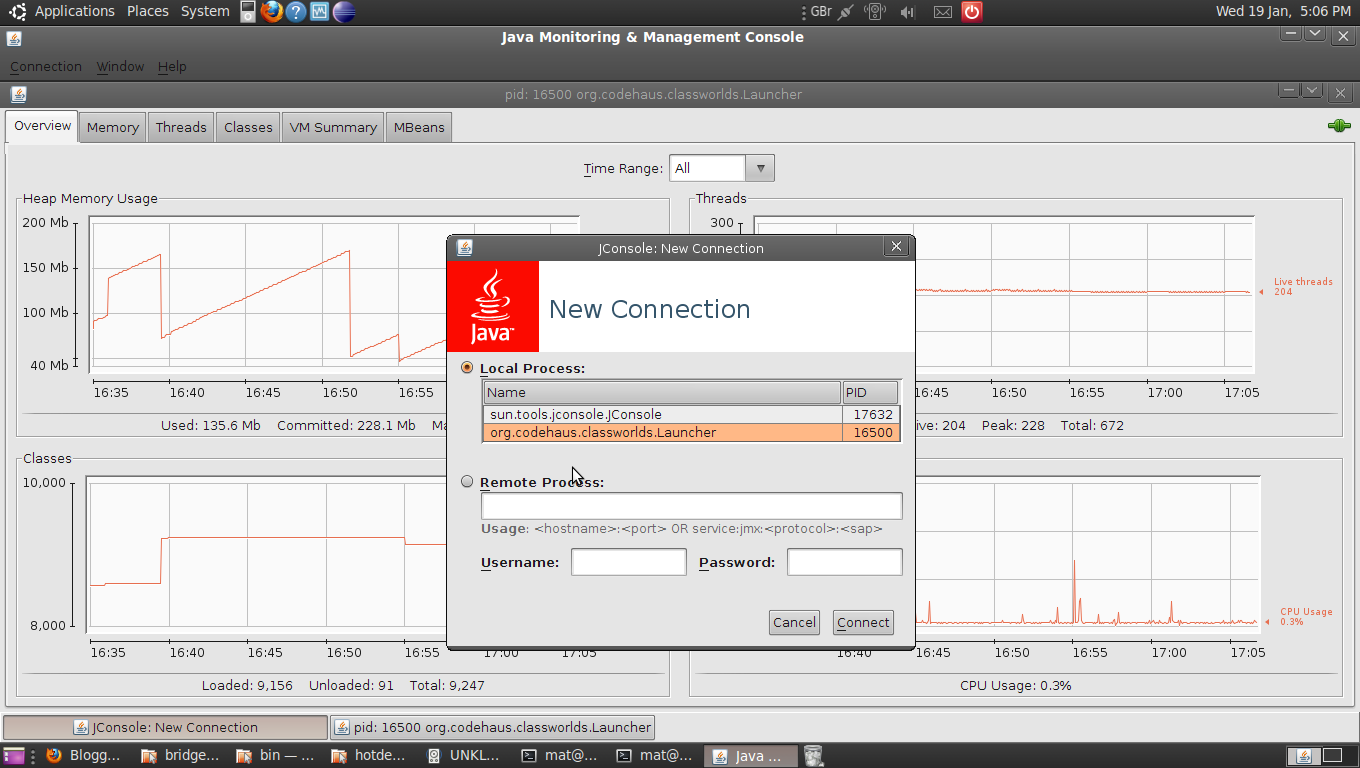
Task: Open the Time Range dropdown
Action: (x=759, y=167)
